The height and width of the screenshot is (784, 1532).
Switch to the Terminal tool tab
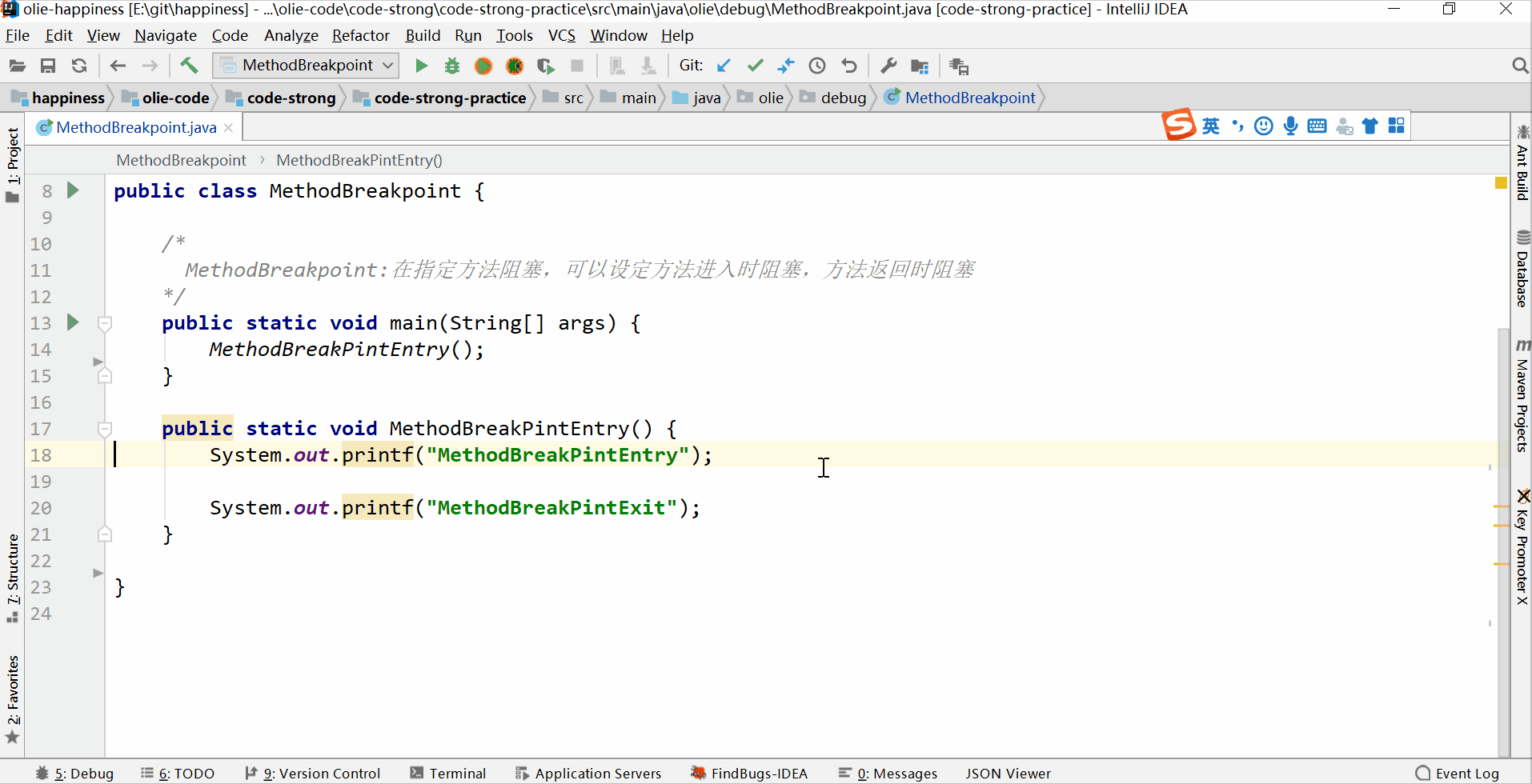[x=448, y=773]
